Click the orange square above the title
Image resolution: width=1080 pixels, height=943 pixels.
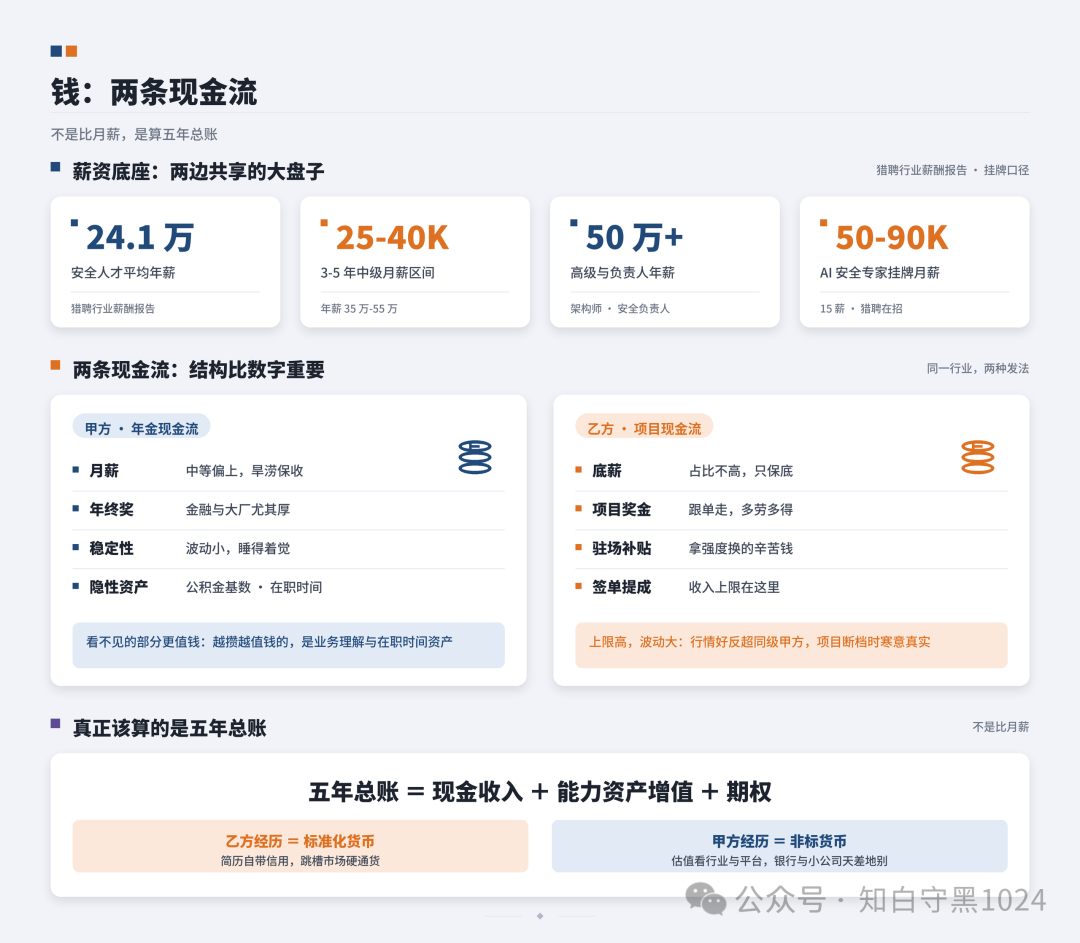coord(72,51)
